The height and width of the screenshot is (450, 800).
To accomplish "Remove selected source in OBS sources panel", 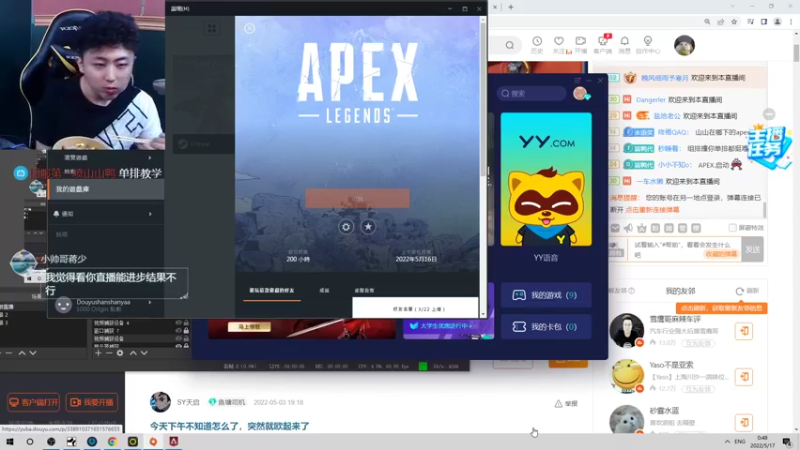I will click(x=109, y=353).
